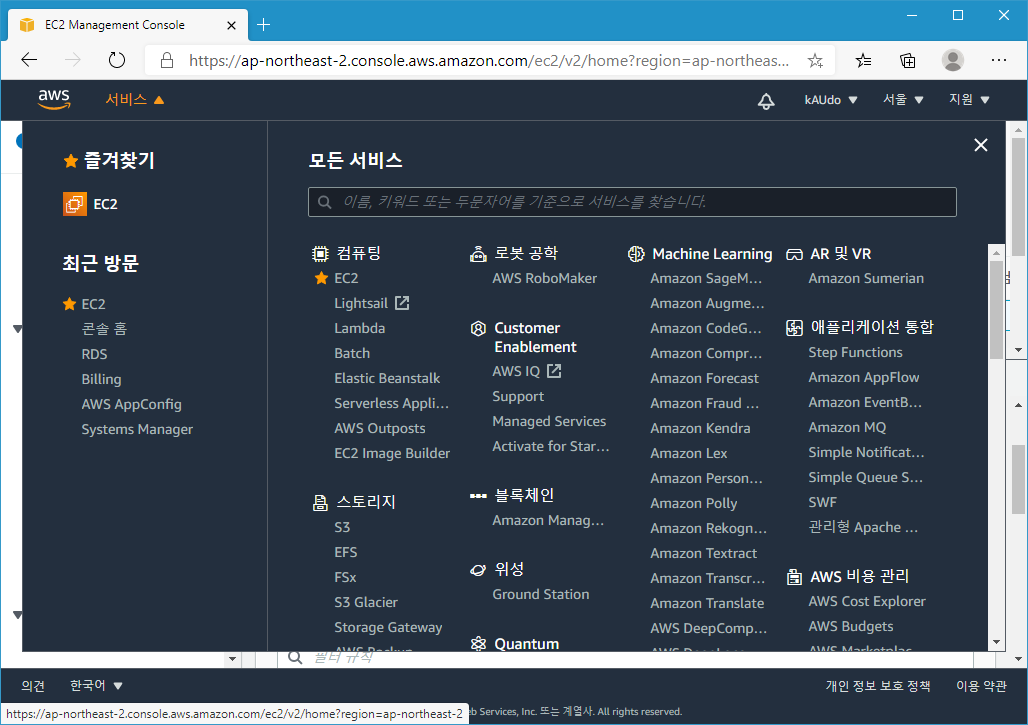Click the AWS logo home icon
Viewport: 1028px width, 725px height.
(x=54, y=100)
